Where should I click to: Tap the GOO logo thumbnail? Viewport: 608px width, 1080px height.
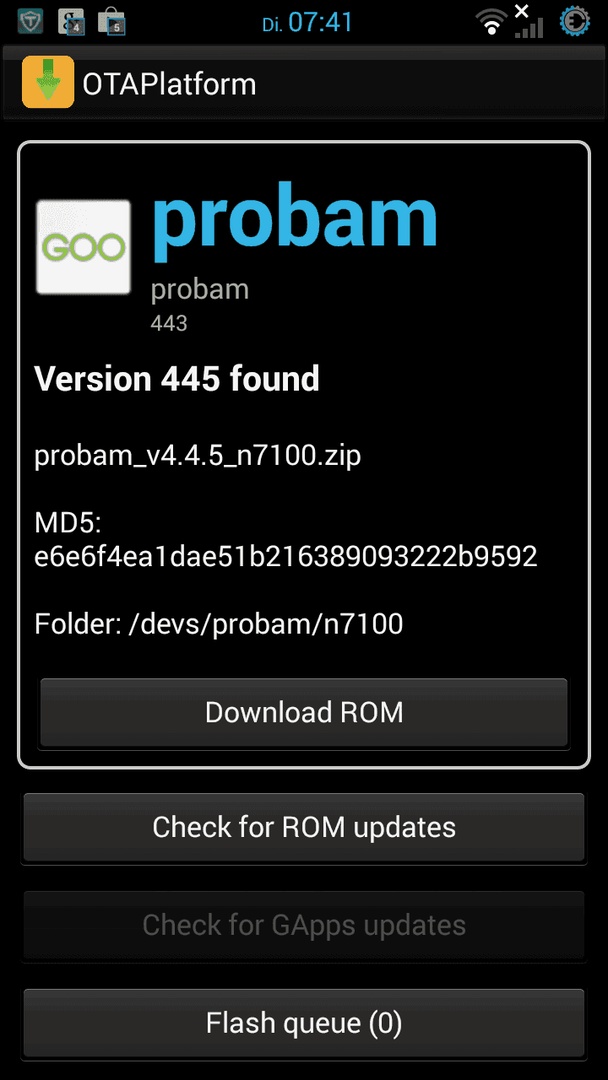(83, 247)
